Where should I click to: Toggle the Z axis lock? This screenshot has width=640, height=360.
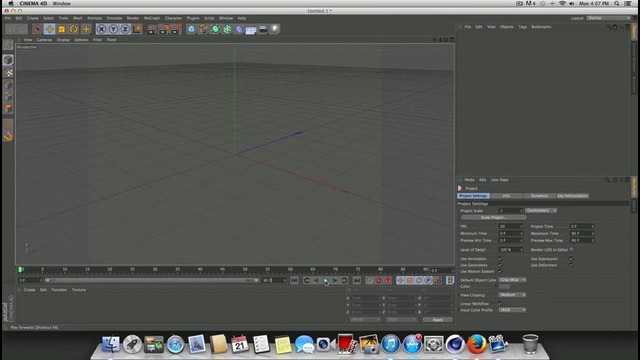click(x=125, y=29)
